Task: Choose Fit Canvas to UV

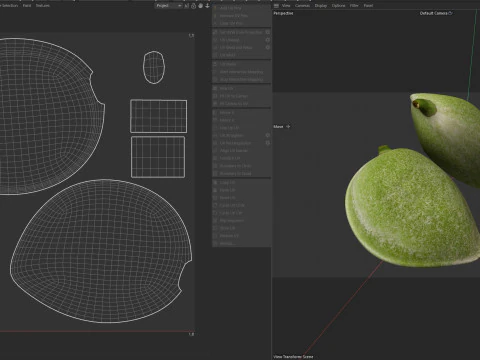Action: (242, 104)
